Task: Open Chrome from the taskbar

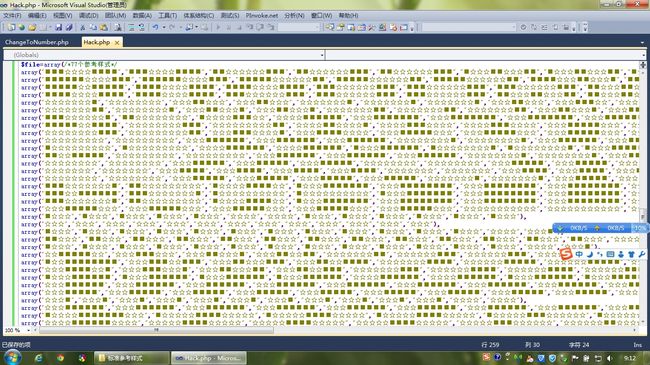Action: 61,358
